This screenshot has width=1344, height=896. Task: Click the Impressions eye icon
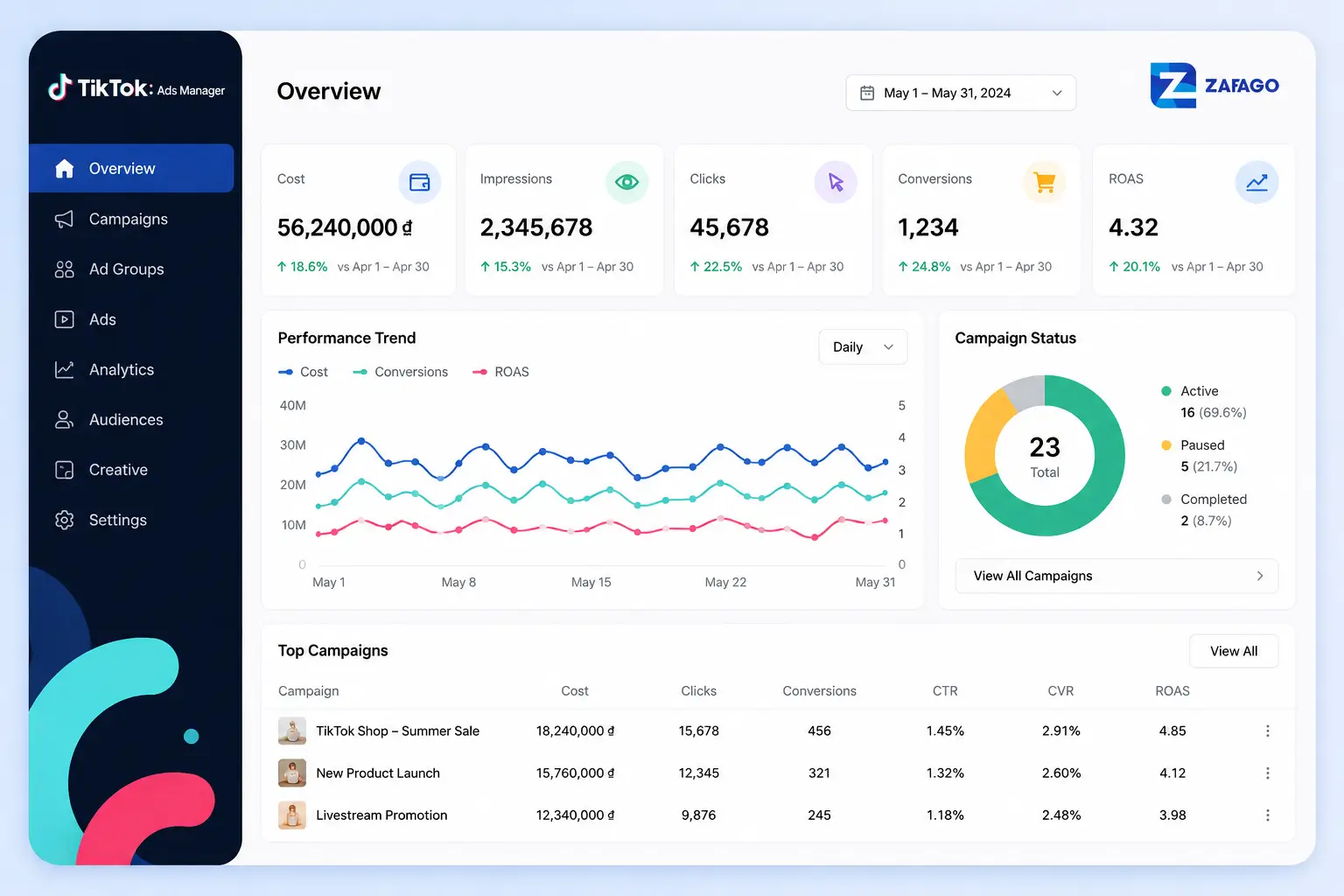pyautogui.click(x=626, y=182)
